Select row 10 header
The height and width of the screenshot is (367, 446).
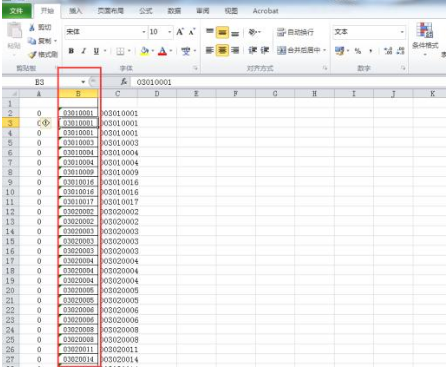[10, 192]
